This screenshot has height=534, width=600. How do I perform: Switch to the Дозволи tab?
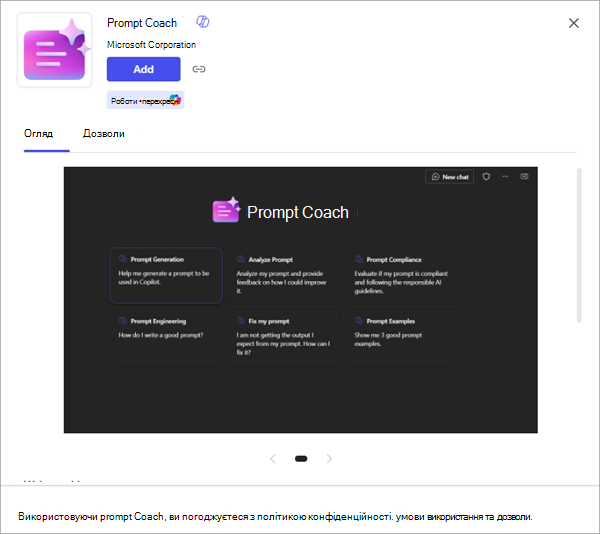pos(104,134)
